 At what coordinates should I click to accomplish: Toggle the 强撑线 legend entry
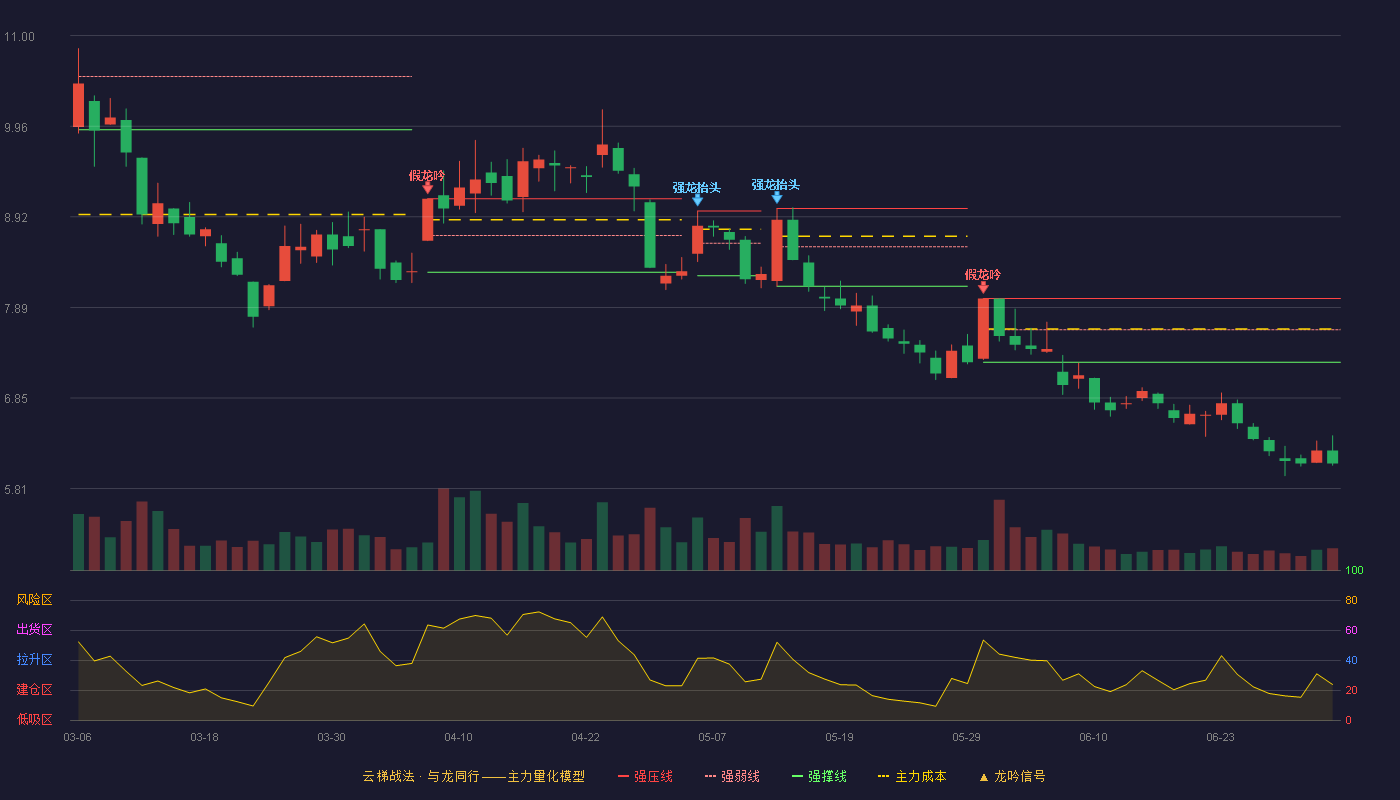pos(819,776)
